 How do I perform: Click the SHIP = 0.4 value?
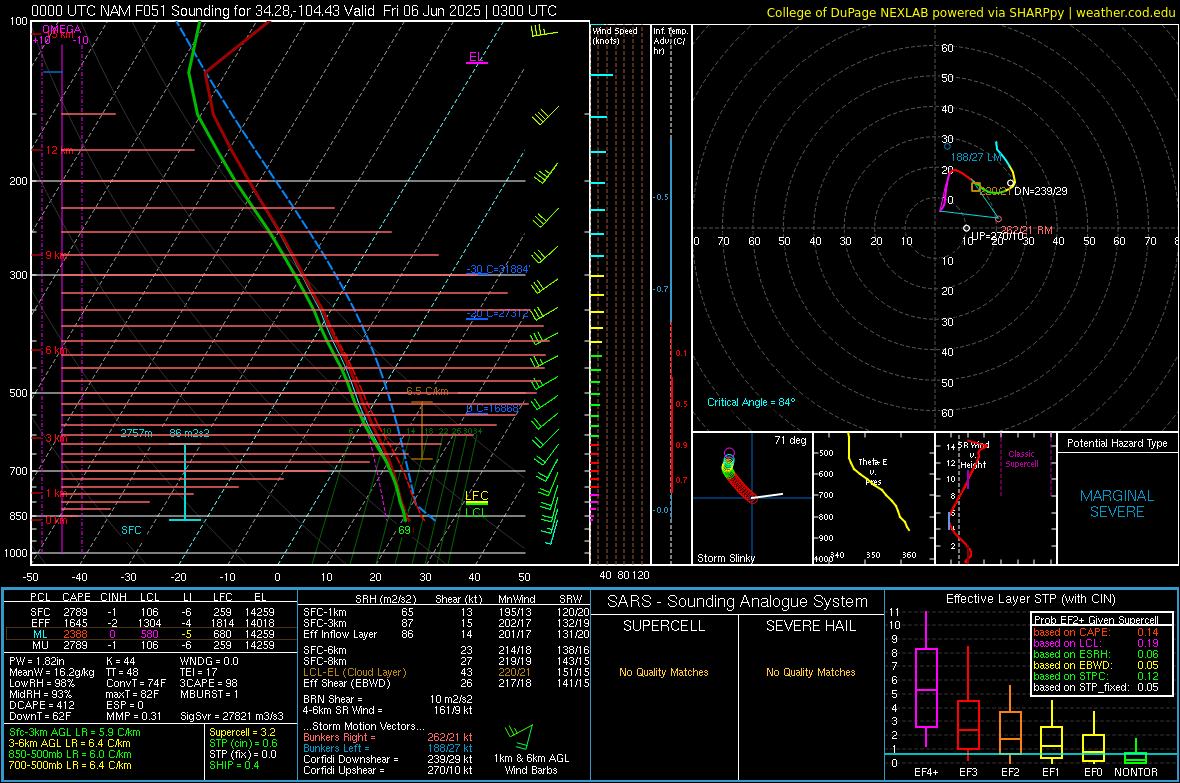234,766
